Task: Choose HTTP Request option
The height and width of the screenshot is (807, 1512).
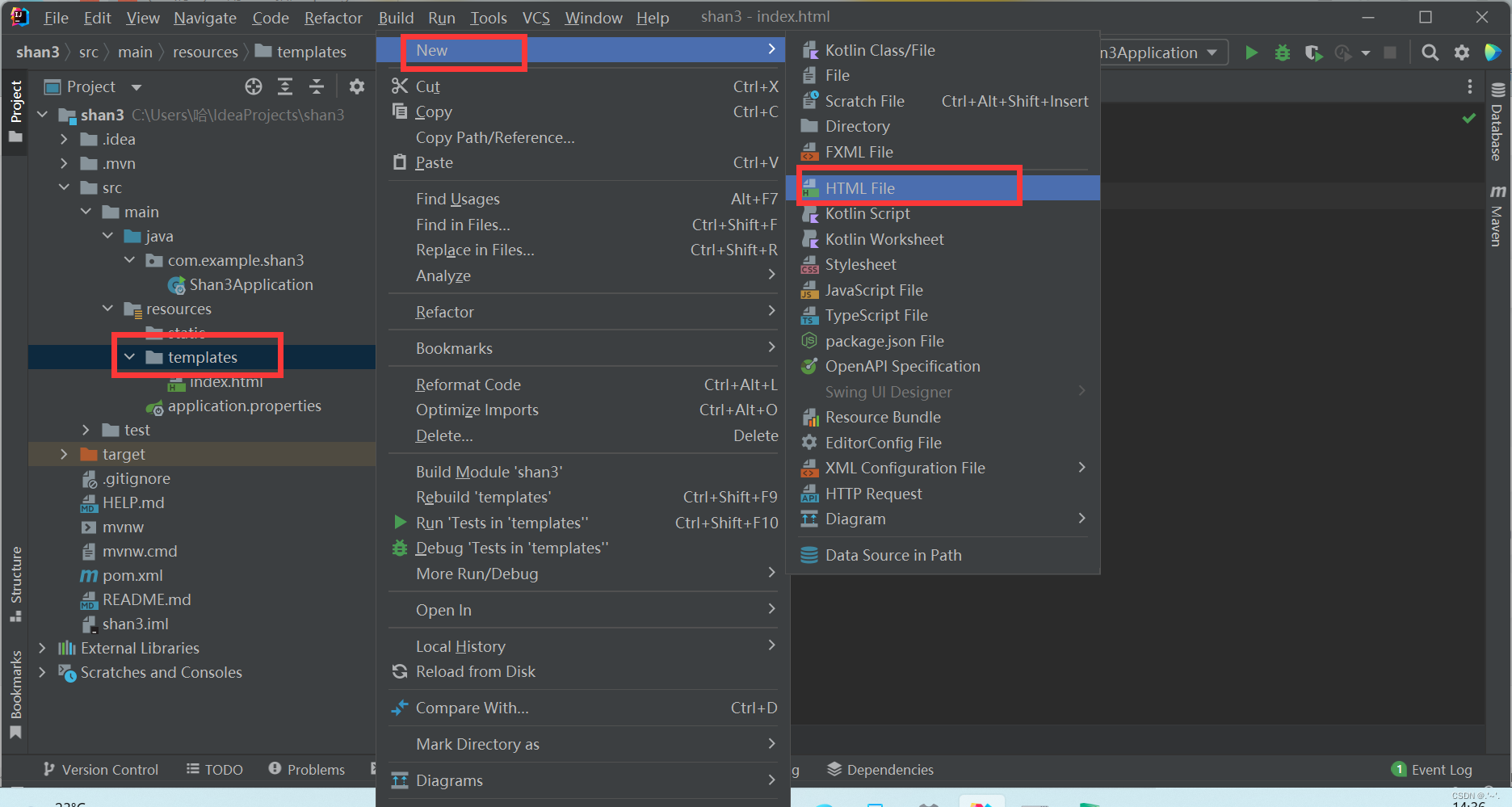Action: [943, 494]
